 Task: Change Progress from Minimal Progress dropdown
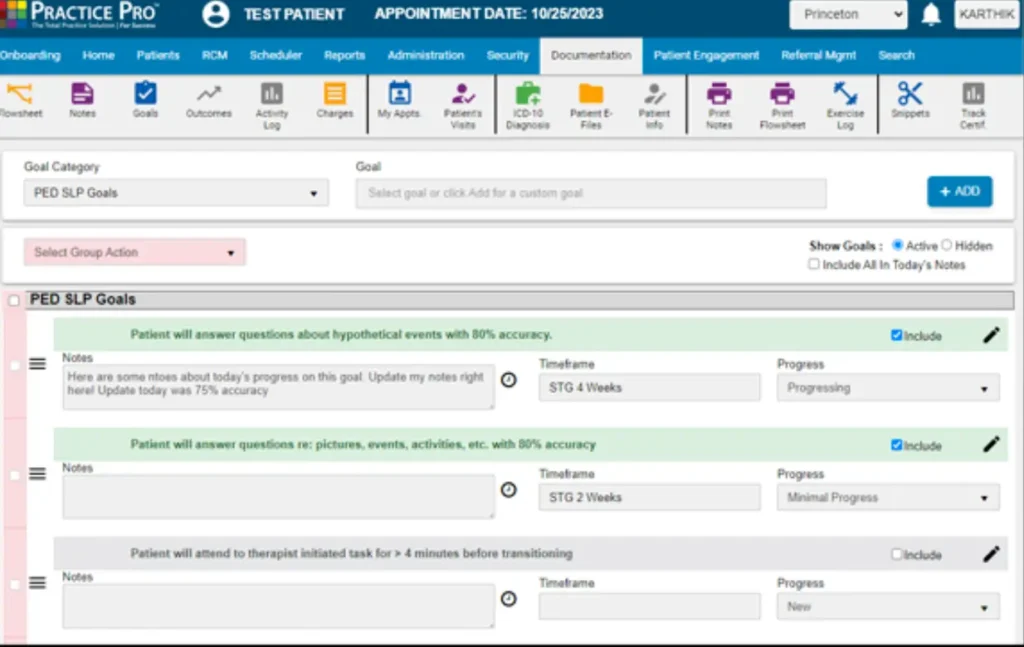point(887,497)
